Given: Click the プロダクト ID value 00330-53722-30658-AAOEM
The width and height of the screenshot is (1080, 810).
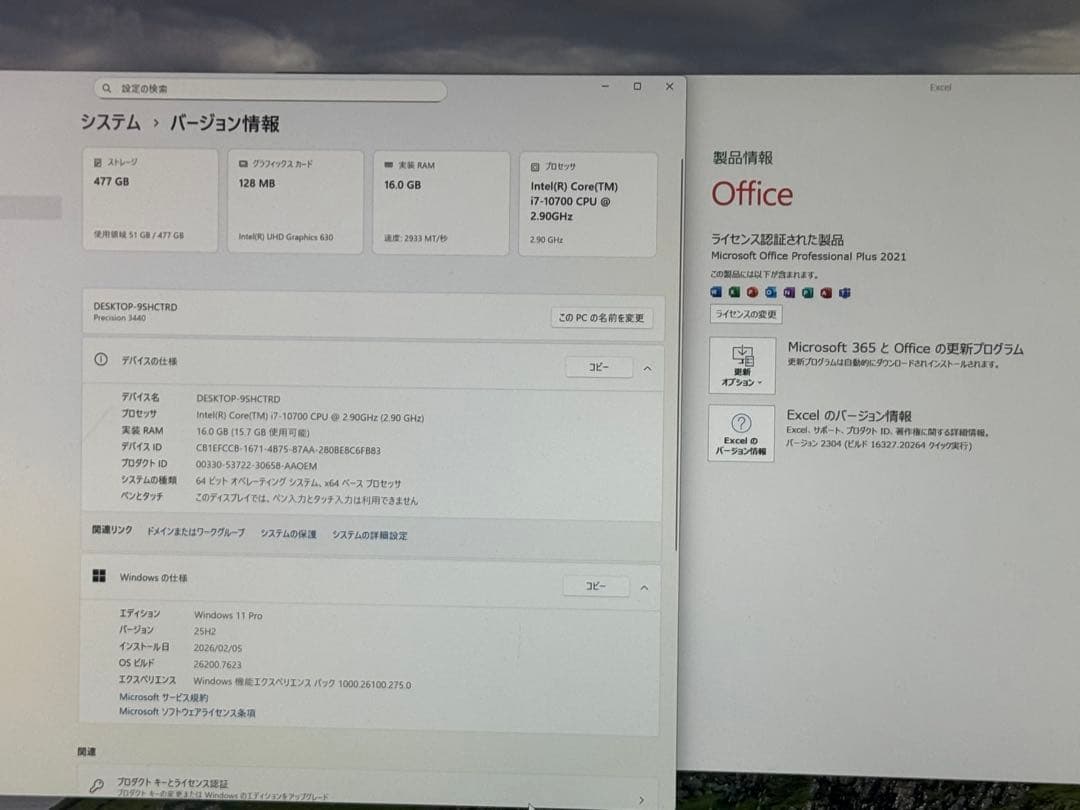Looking at the screenshot, I should [x=256, y=466].
